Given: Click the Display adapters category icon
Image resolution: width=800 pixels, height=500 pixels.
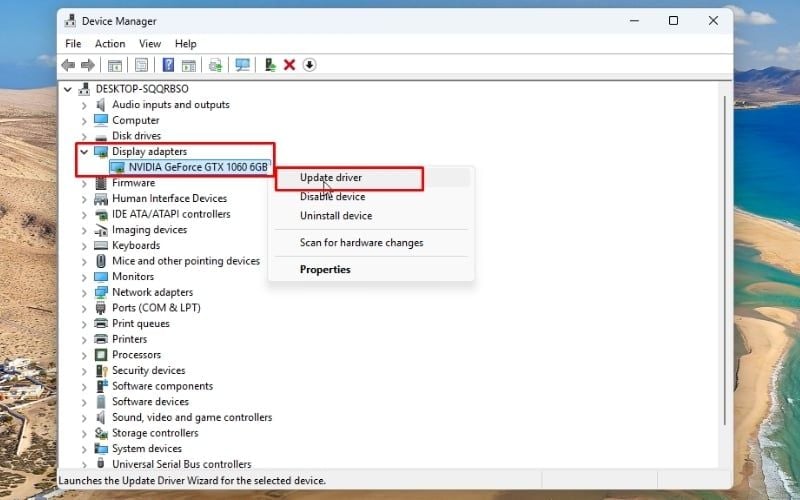Looking at the screenshot, I should point(101,152).
